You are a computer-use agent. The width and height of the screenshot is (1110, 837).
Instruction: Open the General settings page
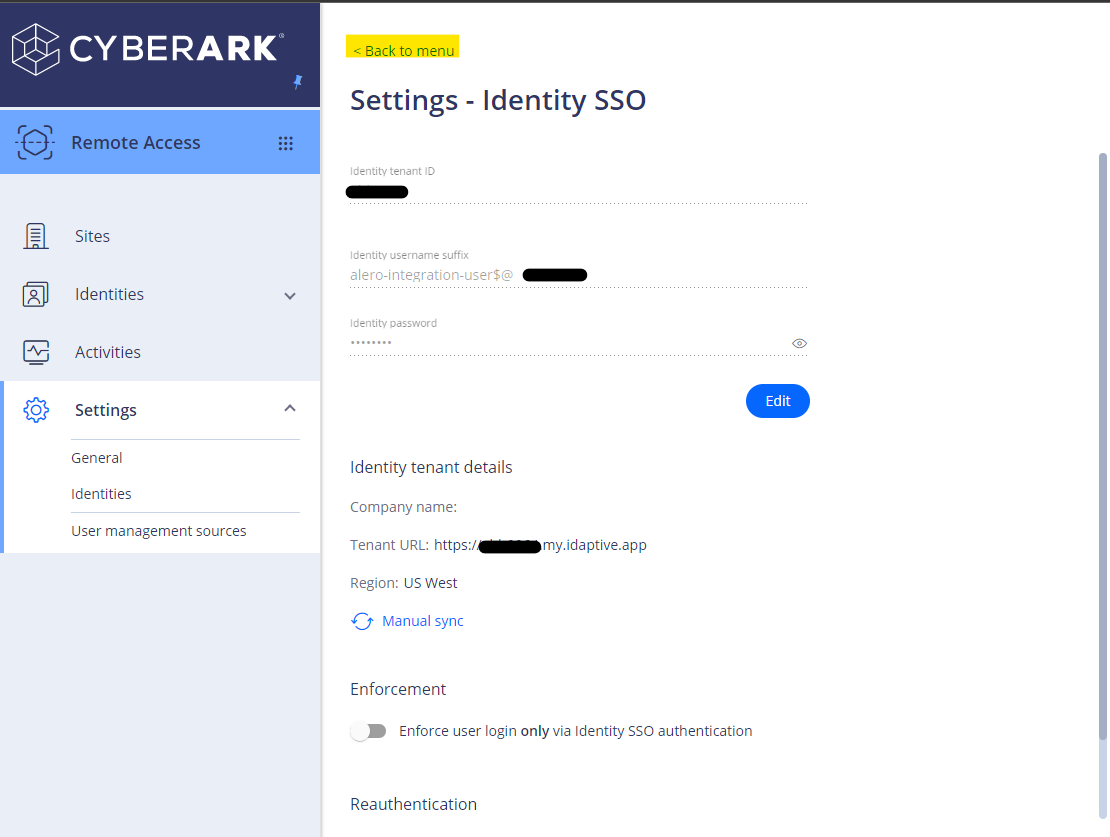[97, 457]
